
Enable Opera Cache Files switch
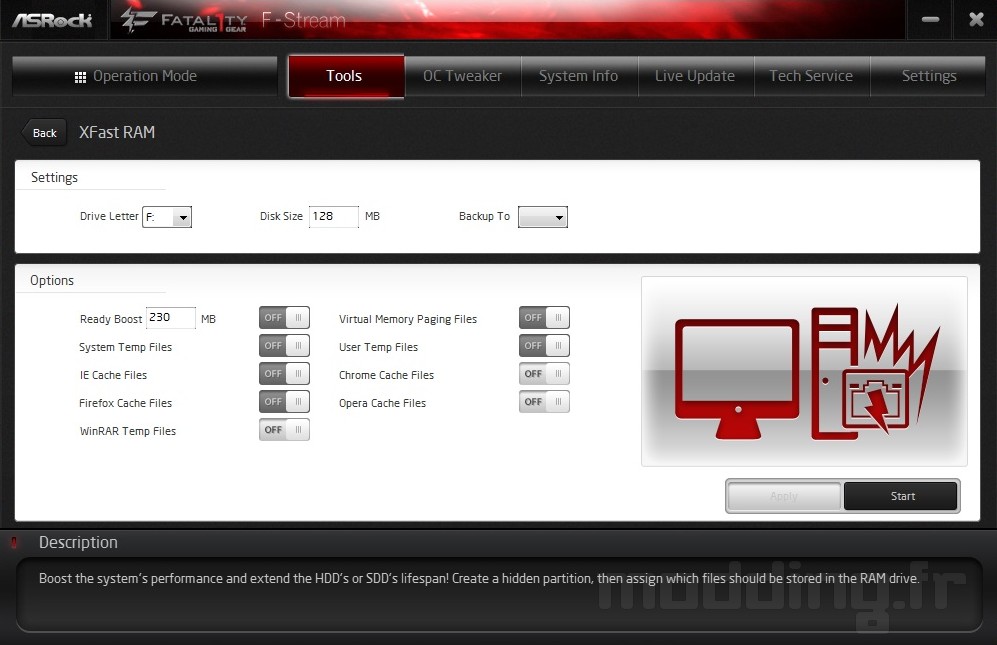pos(544,401)
